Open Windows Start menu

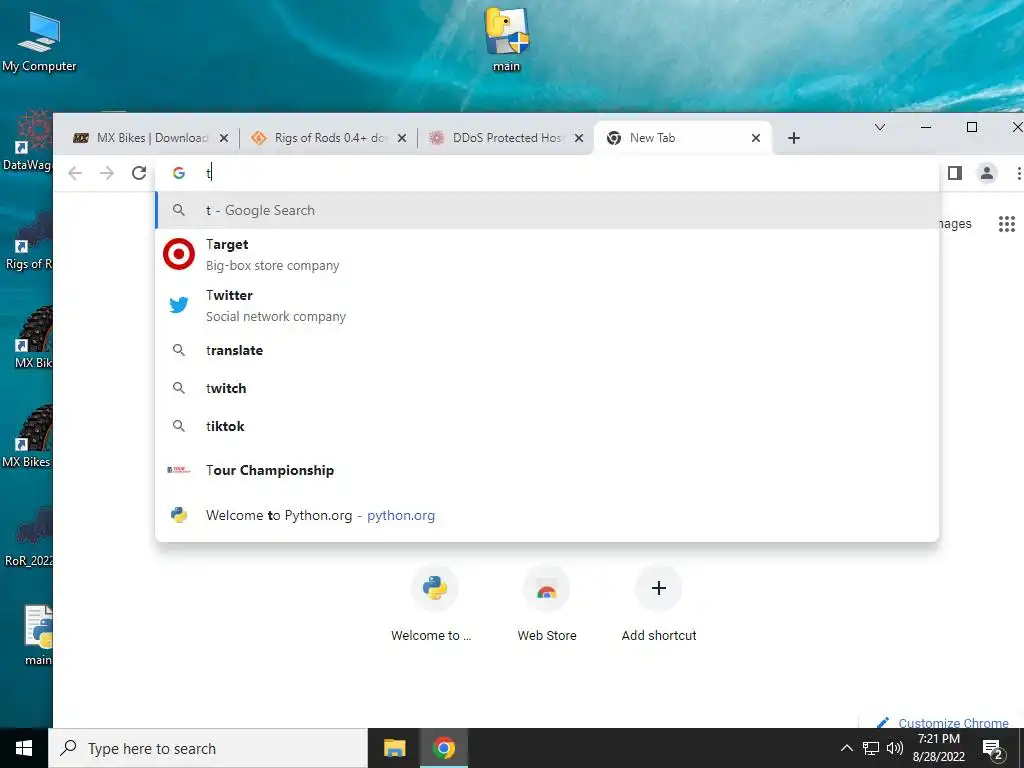pos(24,748)
